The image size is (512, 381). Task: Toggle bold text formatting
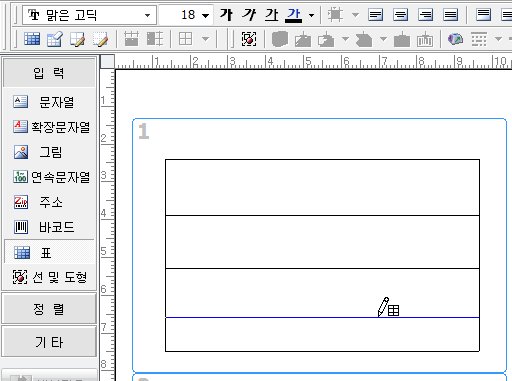pyautogui.click(x=227, y=15)
